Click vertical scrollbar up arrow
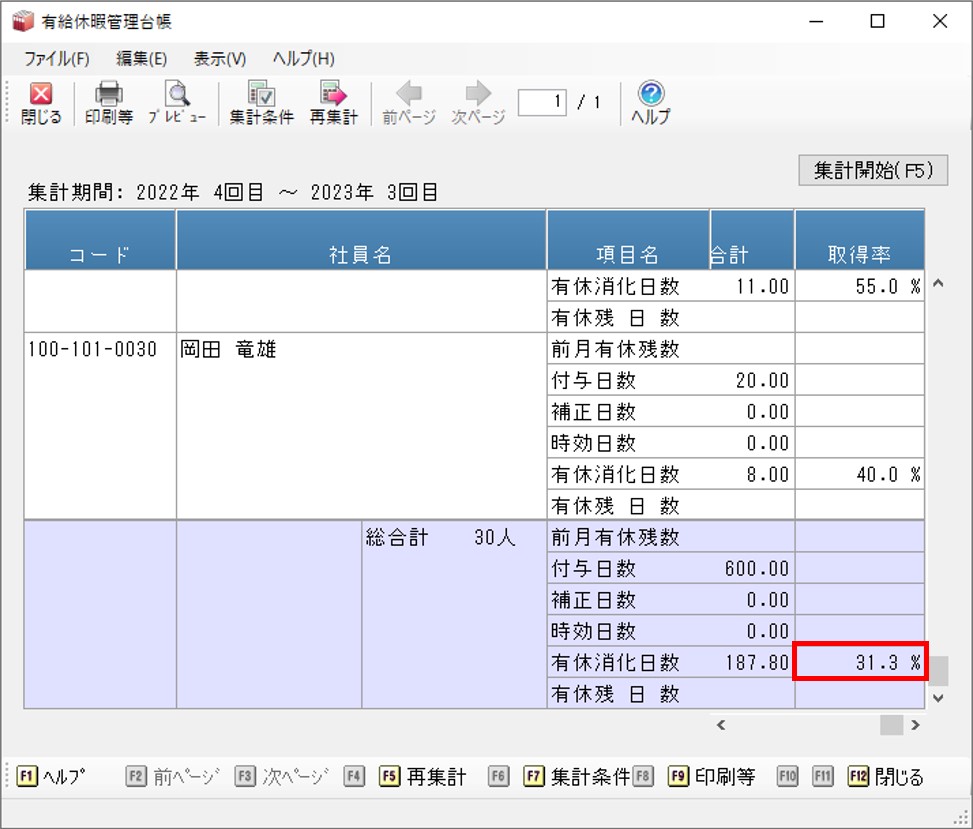 938,284
